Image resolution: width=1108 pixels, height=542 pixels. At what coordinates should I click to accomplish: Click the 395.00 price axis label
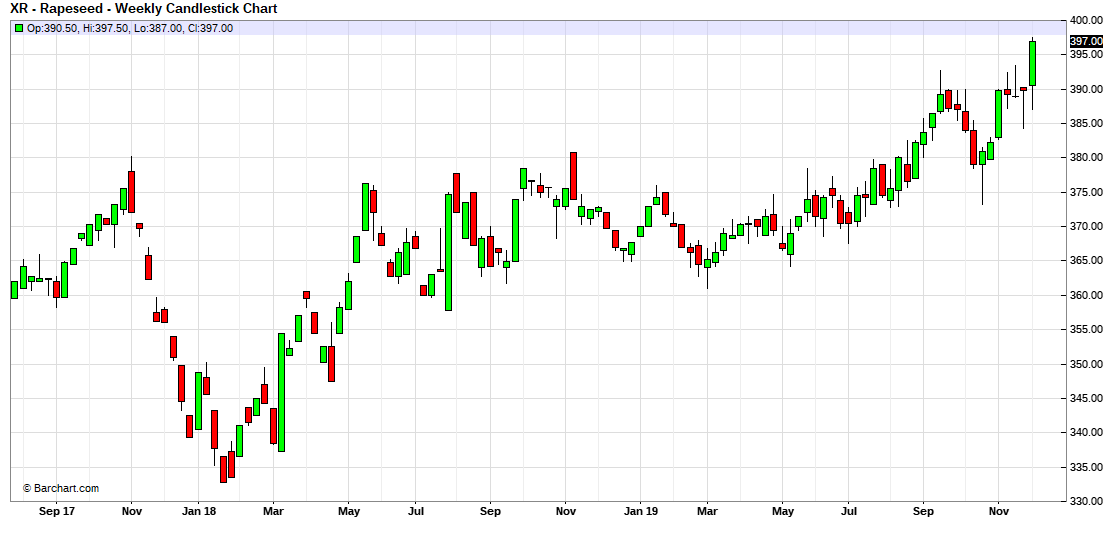coord(1086,54)
